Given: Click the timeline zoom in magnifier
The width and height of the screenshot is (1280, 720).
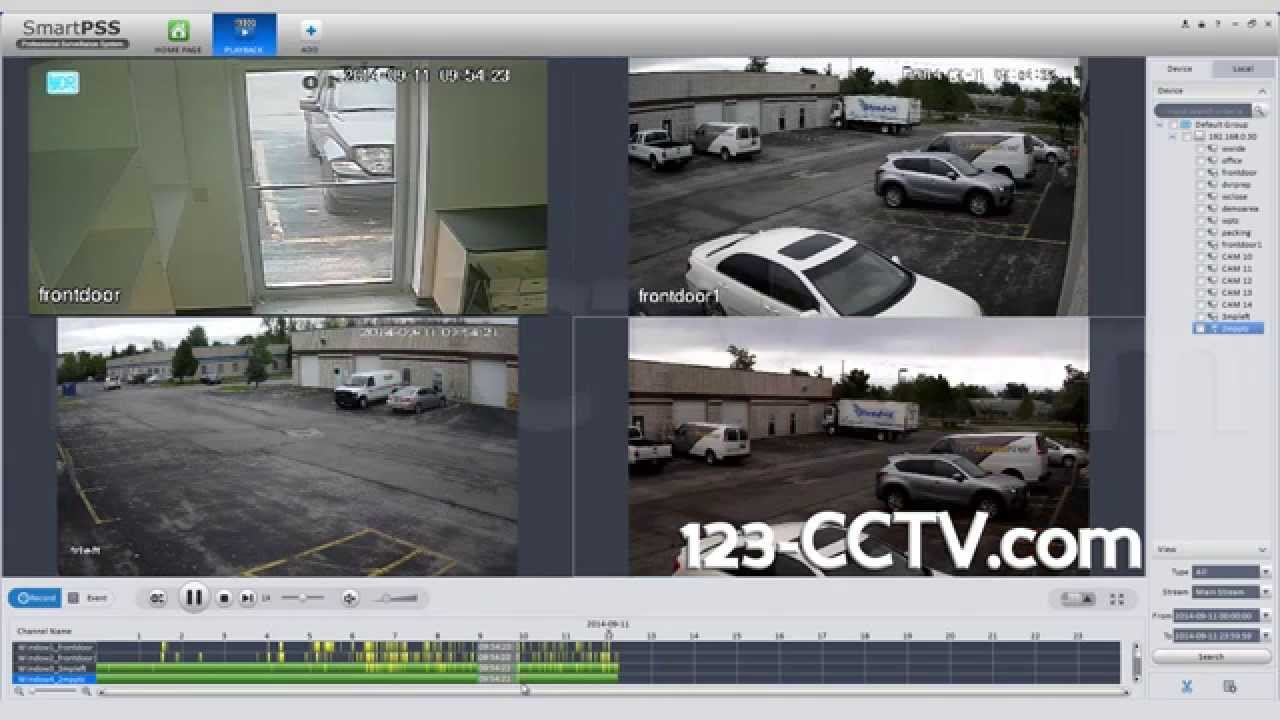Looking at the screenshot, I should coord(87,691).
